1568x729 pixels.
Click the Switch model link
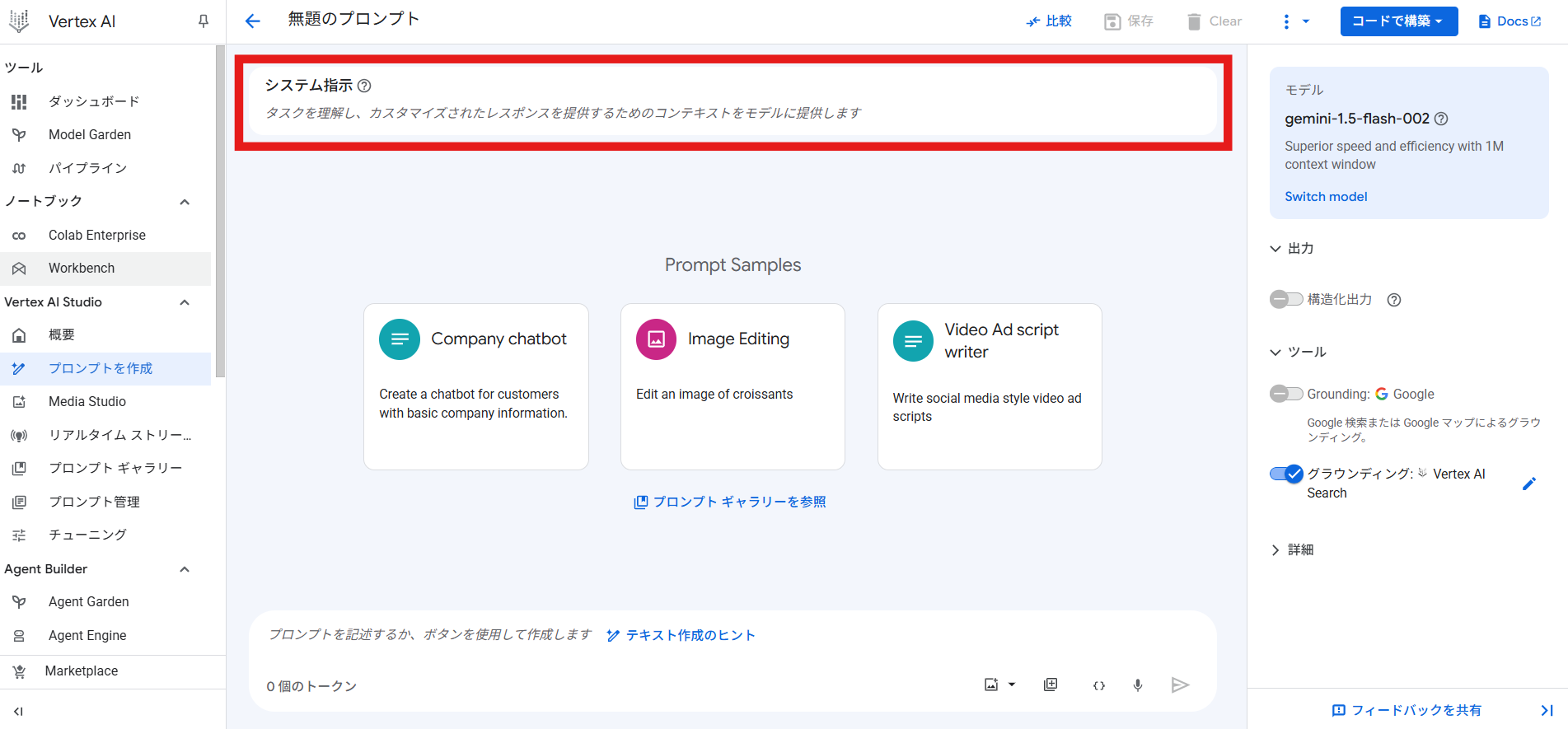coord(1326,196)
